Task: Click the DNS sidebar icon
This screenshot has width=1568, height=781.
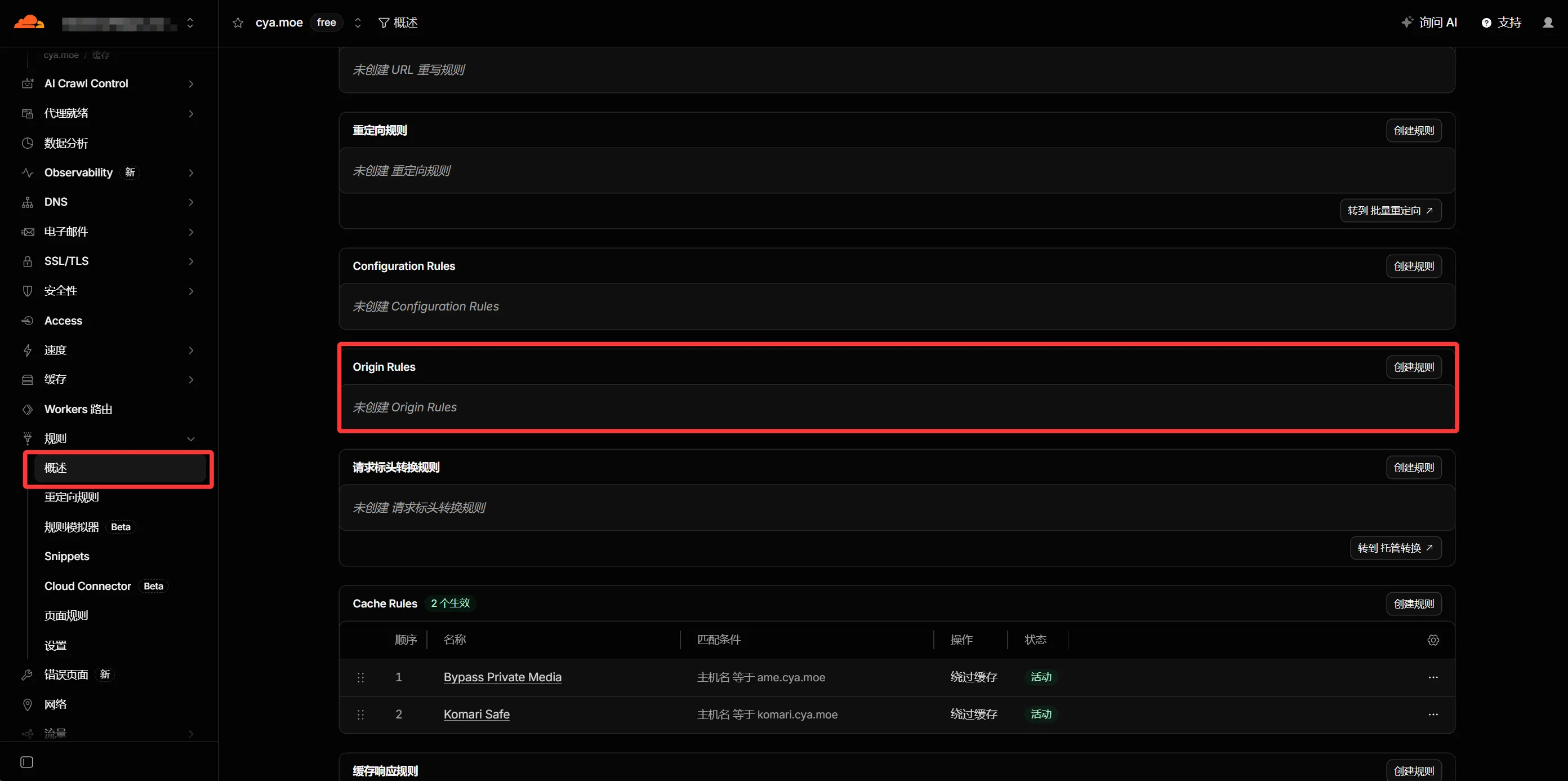Action: point(28,202)
